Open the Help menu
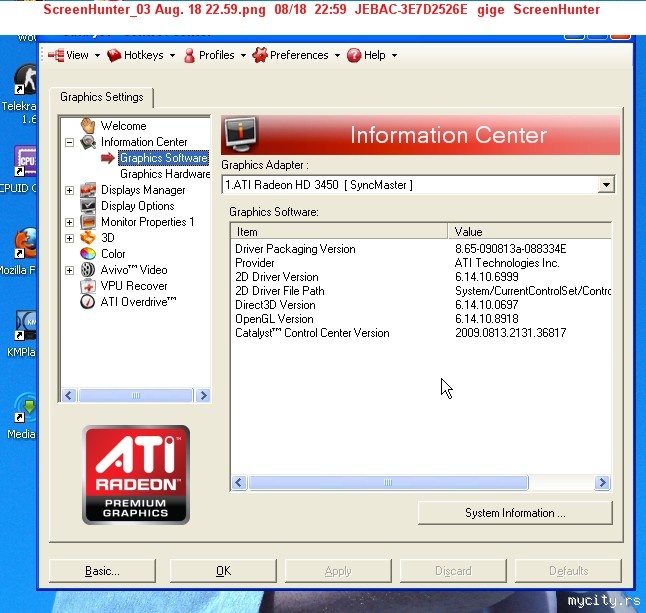Viewport: 646px width, 613px height. point(374,55)
